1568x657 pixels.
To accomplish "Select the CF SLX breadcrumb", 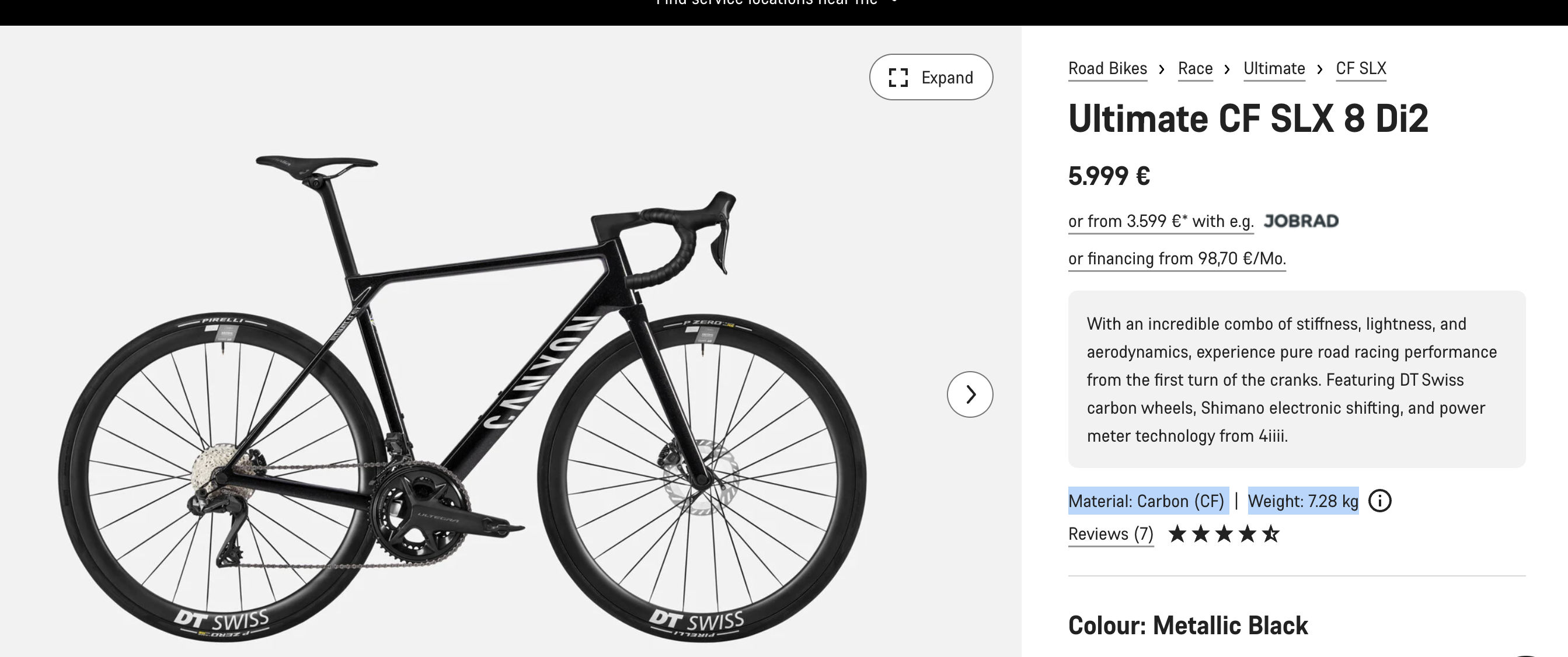I will pyautogui.click(x=1360, y=68).
